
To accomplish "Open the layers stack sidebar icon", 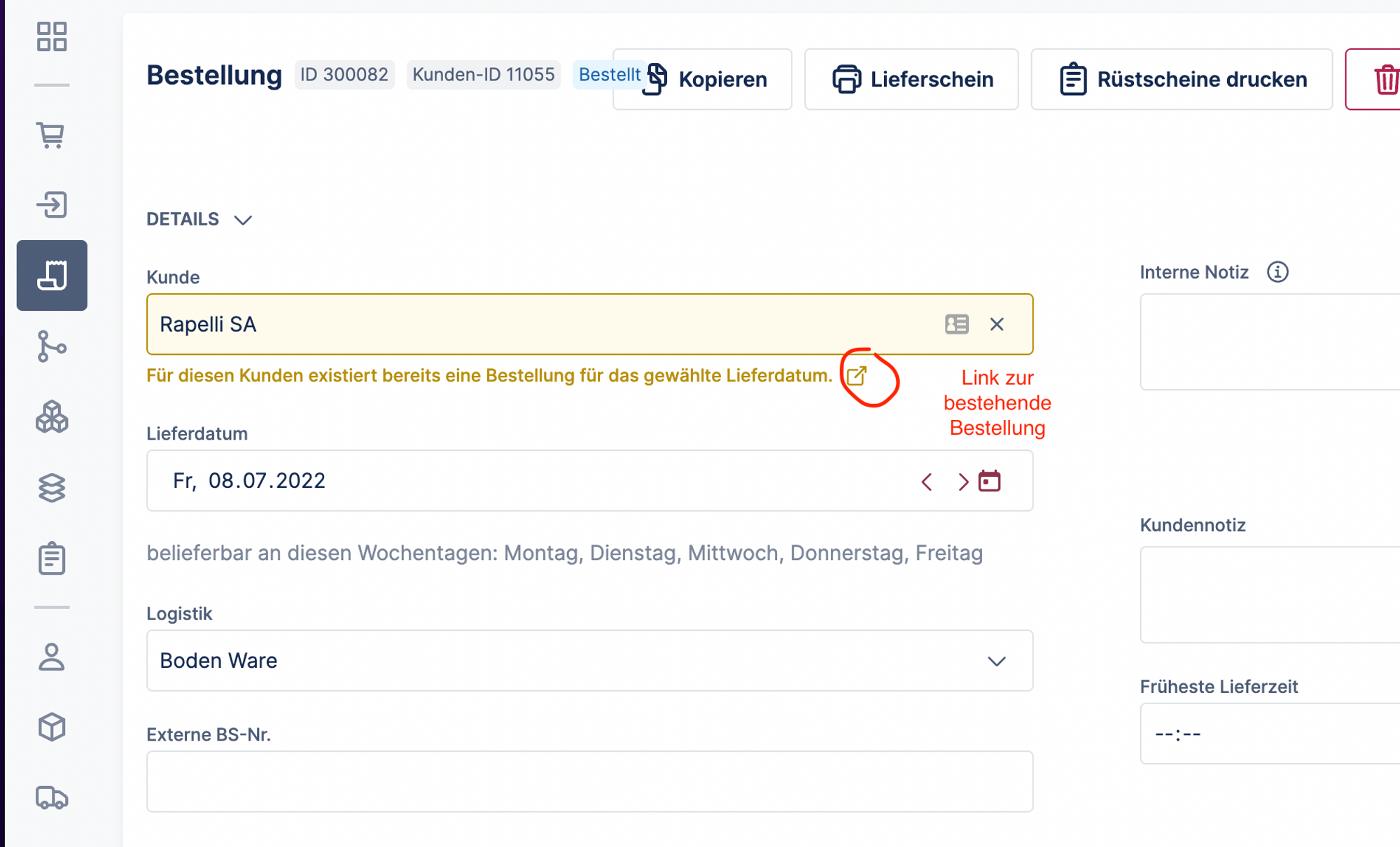I will [52, 488].
